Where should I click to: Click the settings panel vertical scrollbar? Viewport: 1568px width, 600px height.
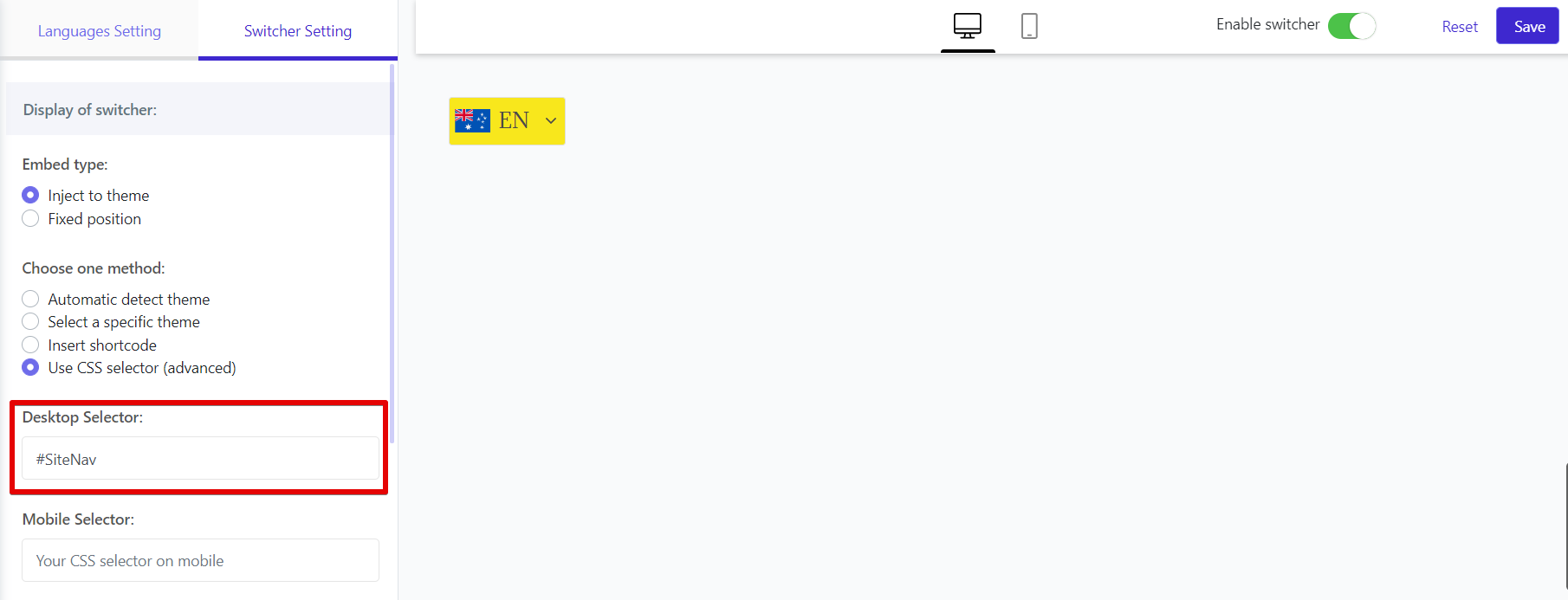point(392,253)
